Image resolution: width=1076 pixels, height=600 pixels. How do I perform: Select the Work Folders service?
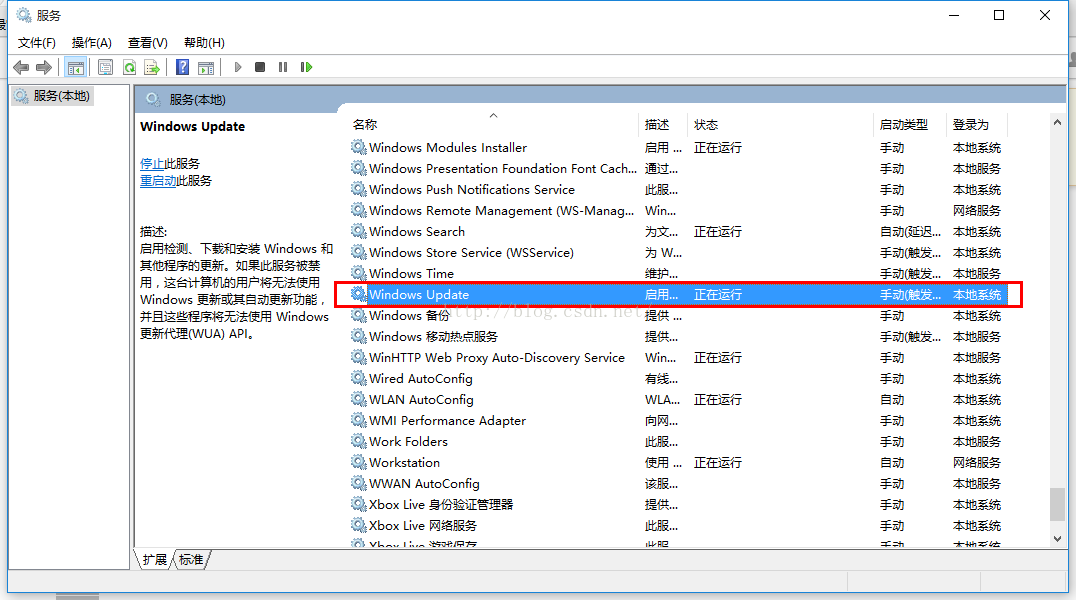click(678, 441)
